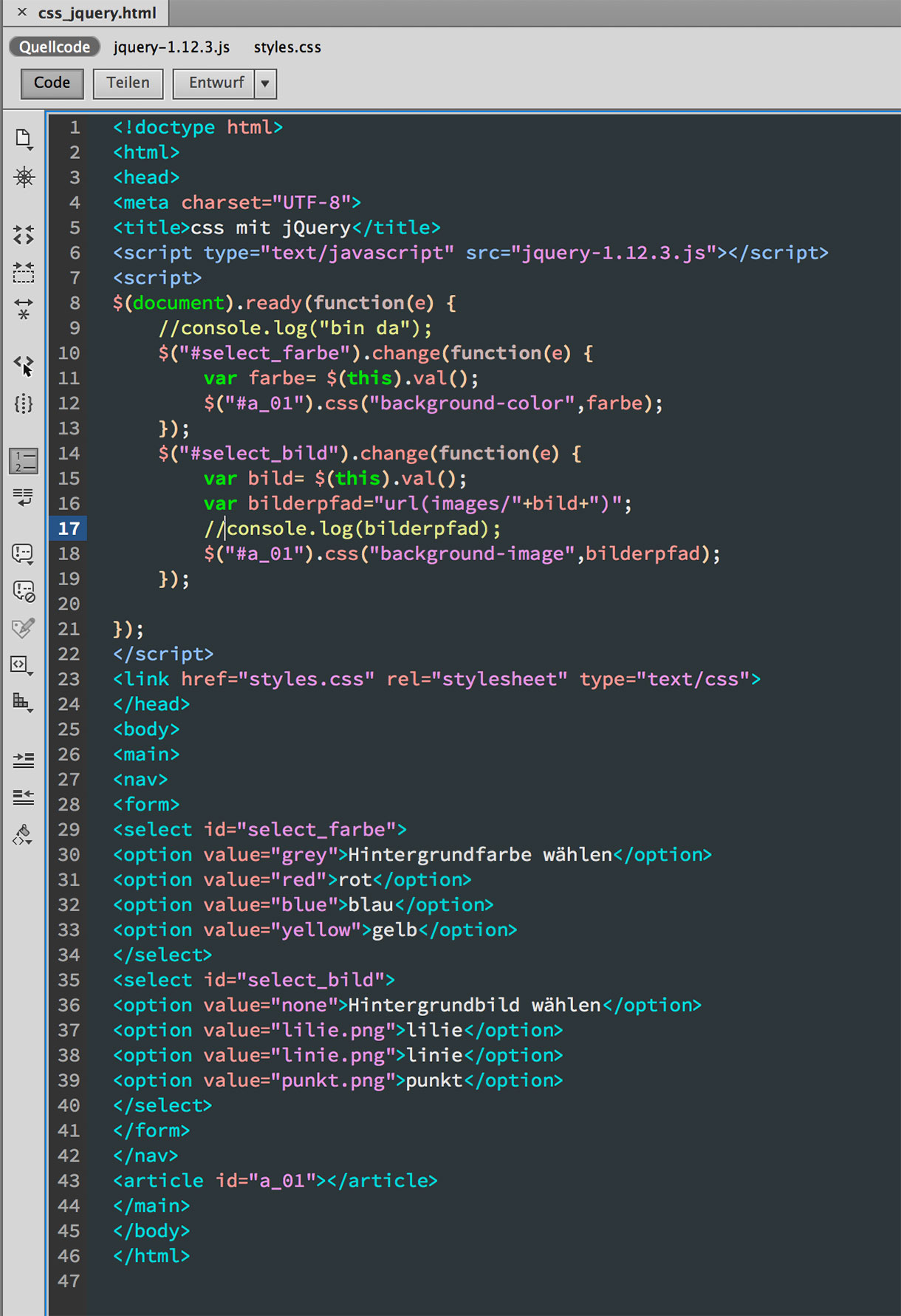This screenshot has width=901, height=1316.
Task: Click the $(document).ready line
Action: pos(284,303)
